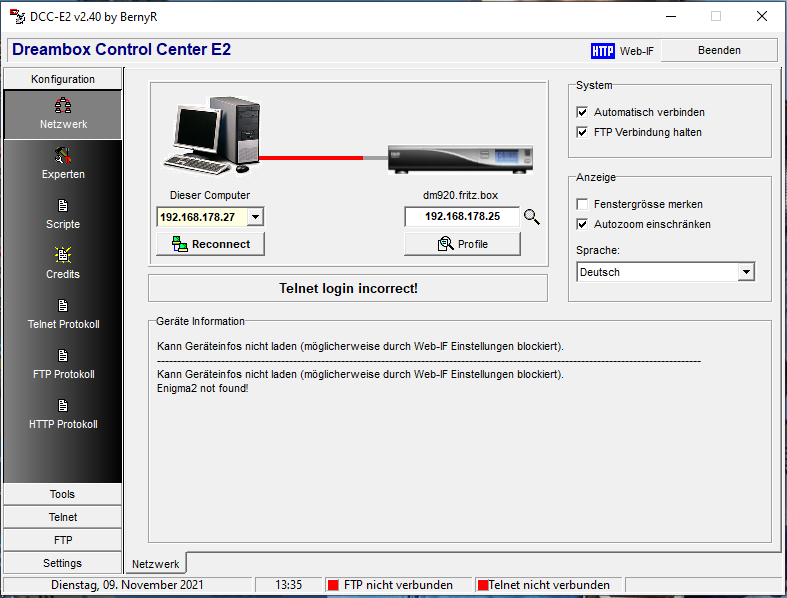
Task: Click the HTTP Web-IF icon
Action: [603, 50]
